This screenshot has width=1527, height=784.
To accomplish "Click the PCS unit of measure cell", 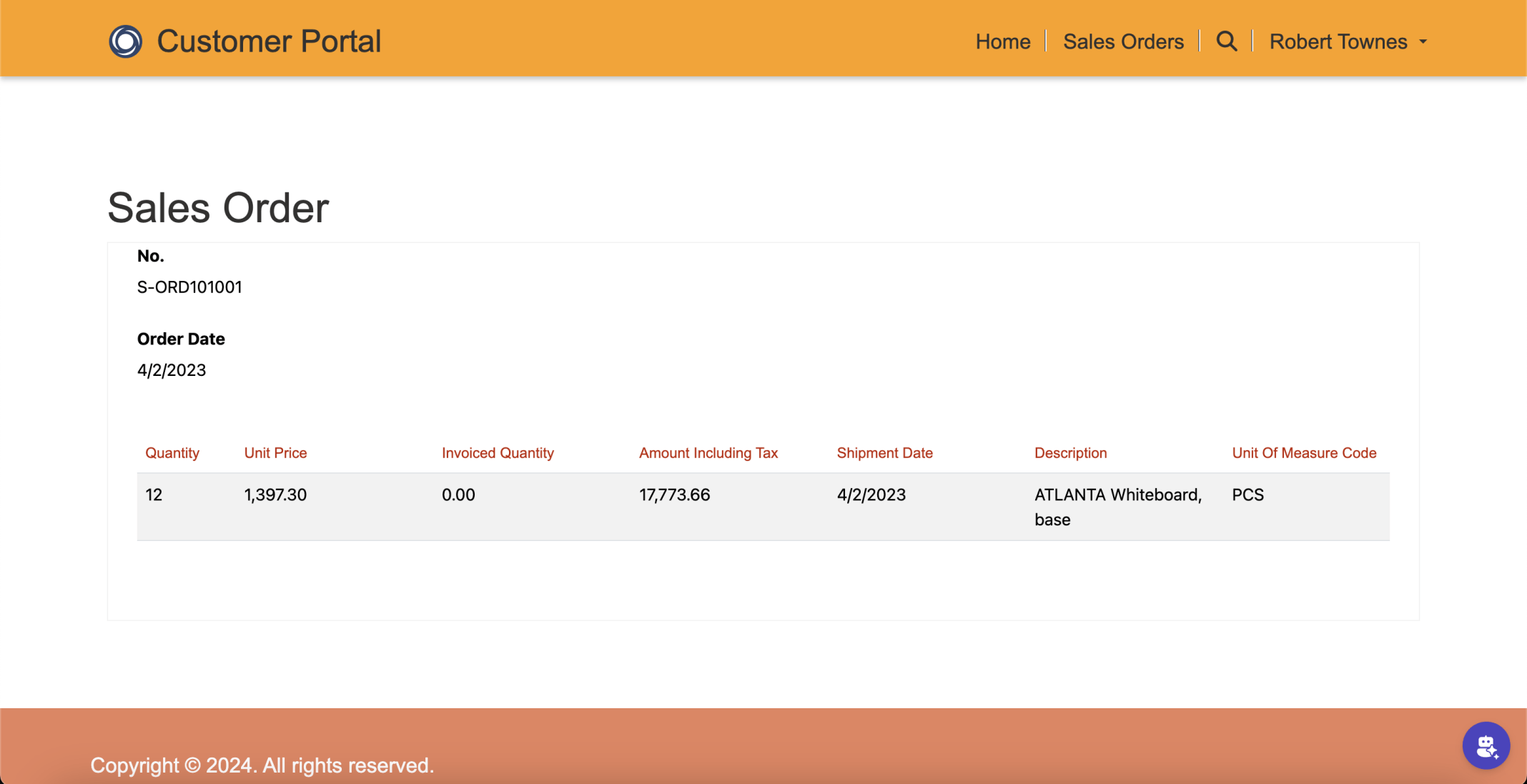I will (1247, 495).
